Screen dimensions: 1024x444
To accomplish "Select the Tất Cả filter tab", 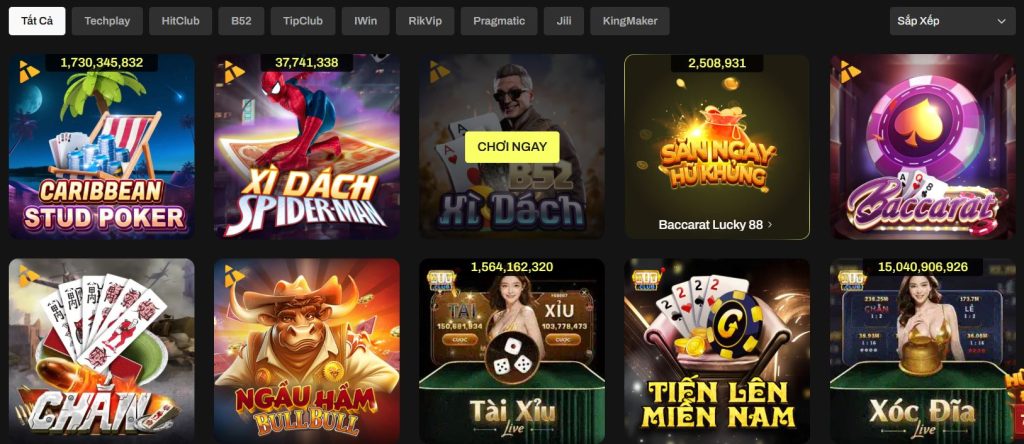I will (37, 21).
